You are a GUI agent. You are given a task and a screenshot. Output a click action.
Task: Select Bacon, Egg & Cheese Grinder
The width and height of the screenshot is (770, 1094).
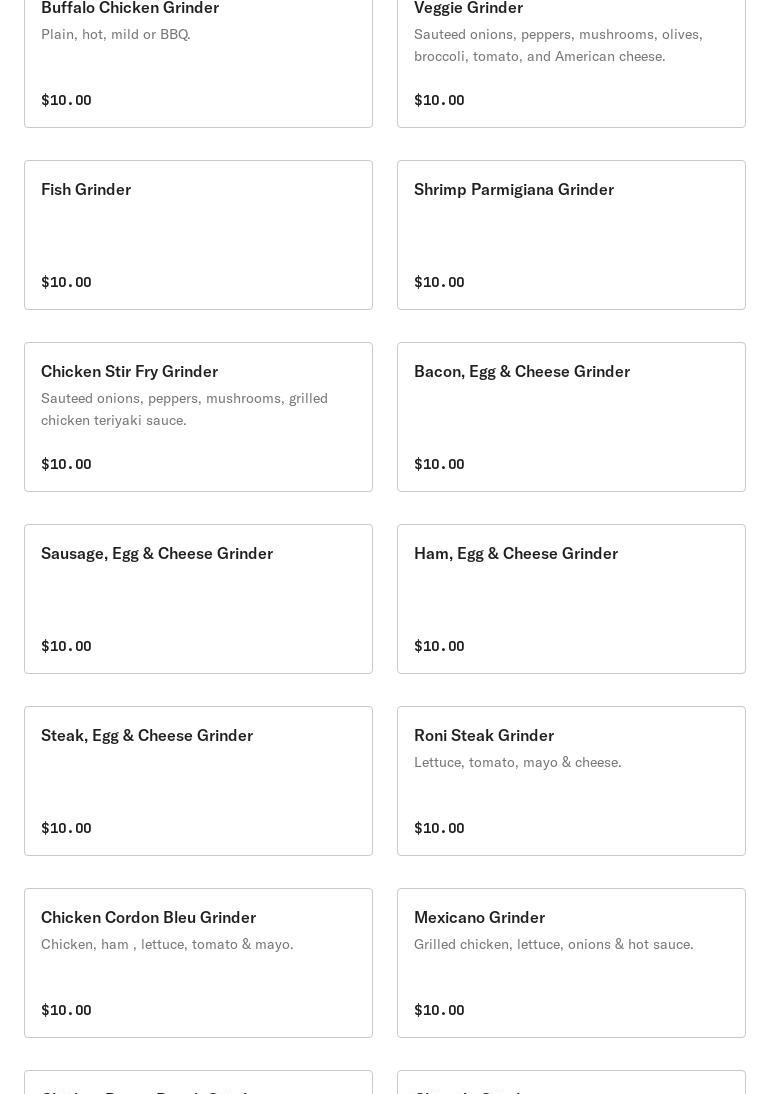(571, 416)
